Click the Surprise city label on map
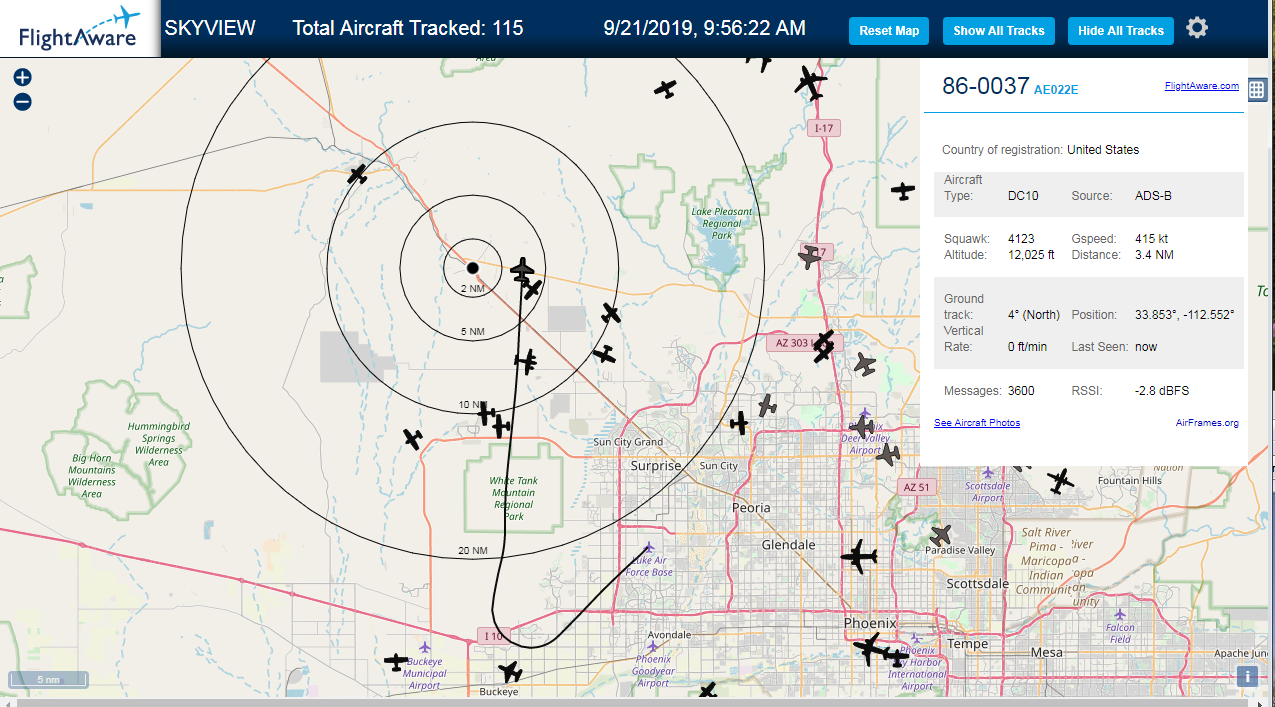Screen dimensions: 1275x707 [656, 466]
